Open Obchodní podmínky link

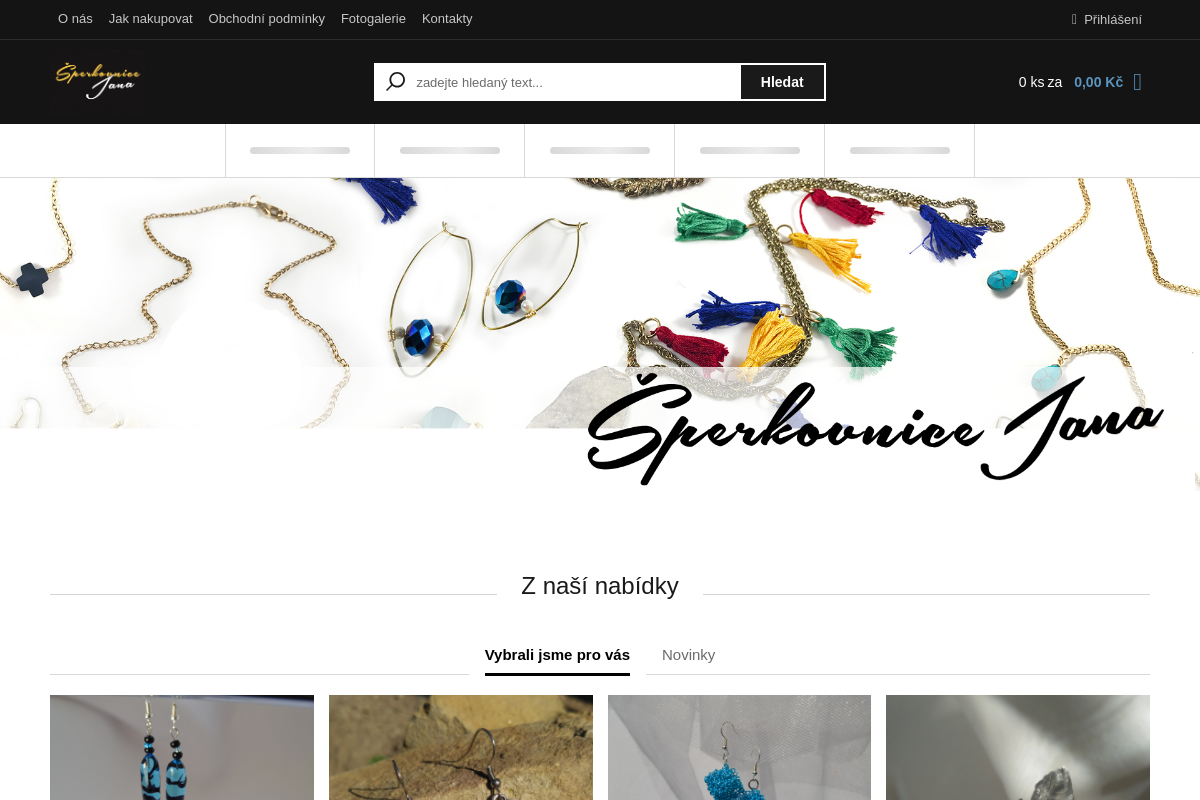click(x=267, y=19)
